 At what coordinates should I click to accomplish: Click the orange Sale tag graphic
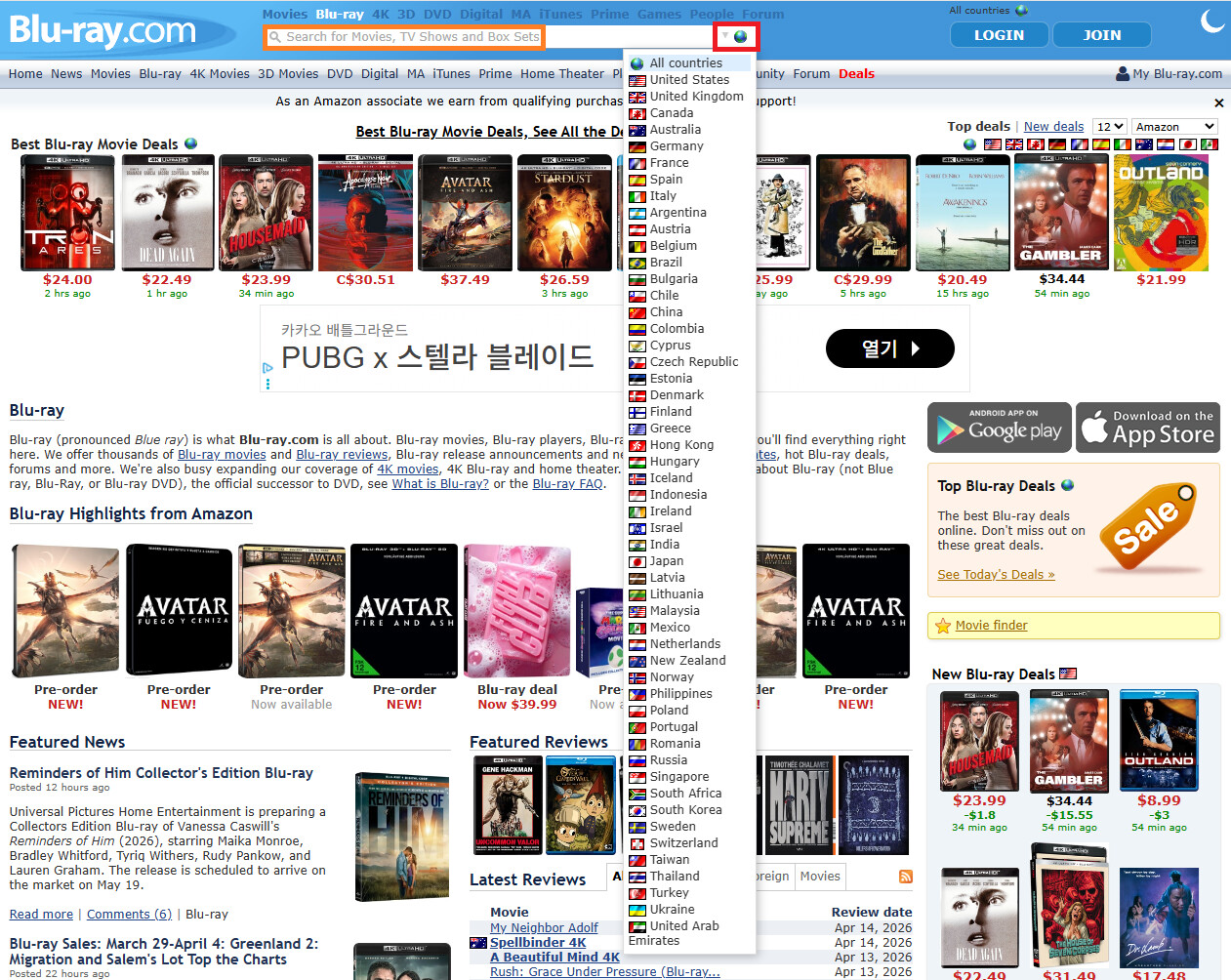[x=1148, y=527]
